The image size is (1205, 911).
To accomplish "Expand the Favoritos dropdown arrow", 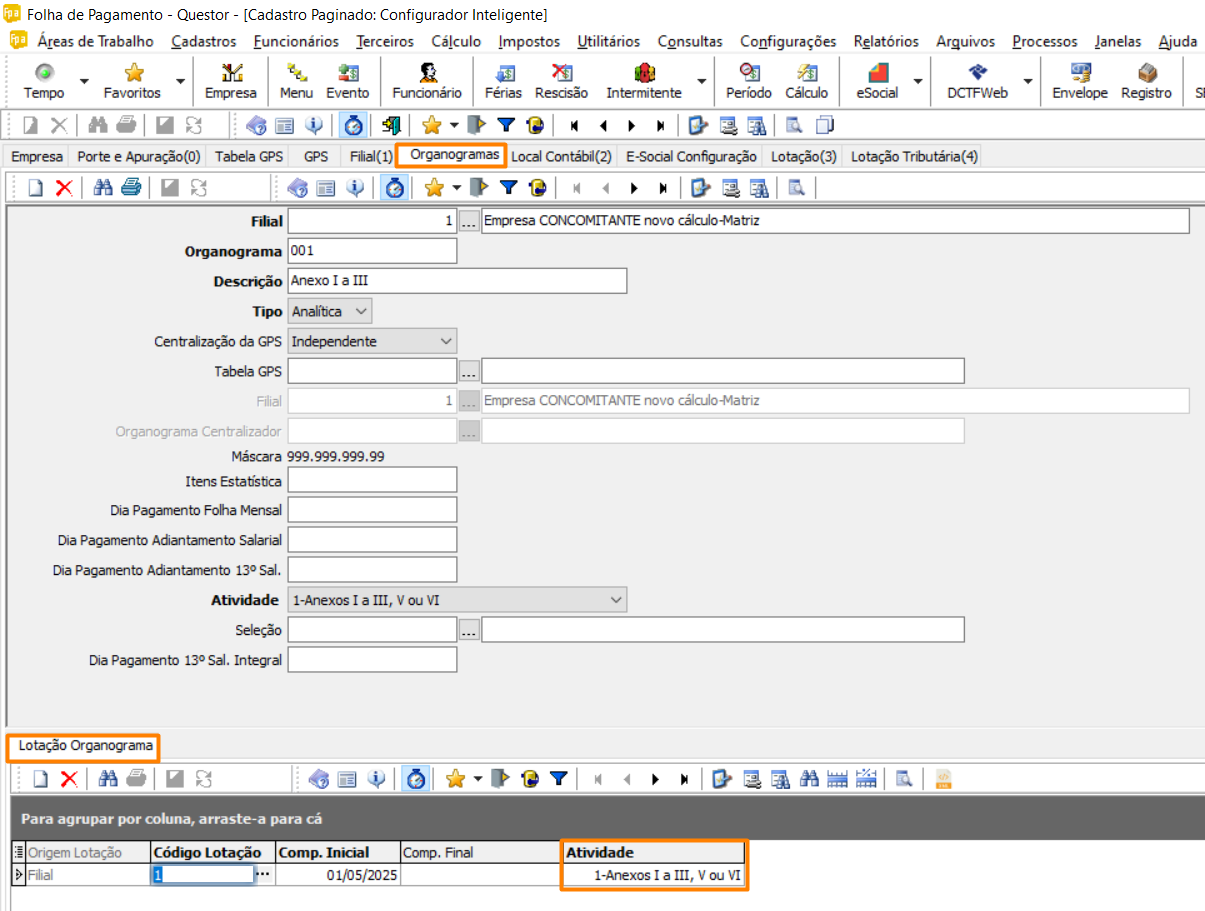I will (180, 81).
